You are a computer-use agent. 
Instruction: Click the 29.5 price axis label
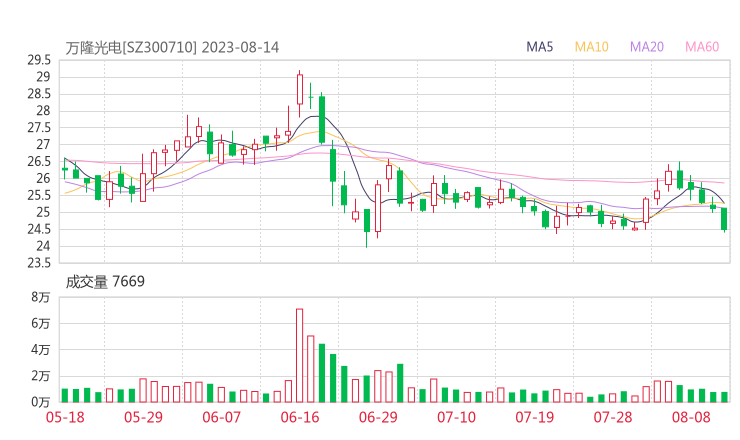tap(39, 60)
